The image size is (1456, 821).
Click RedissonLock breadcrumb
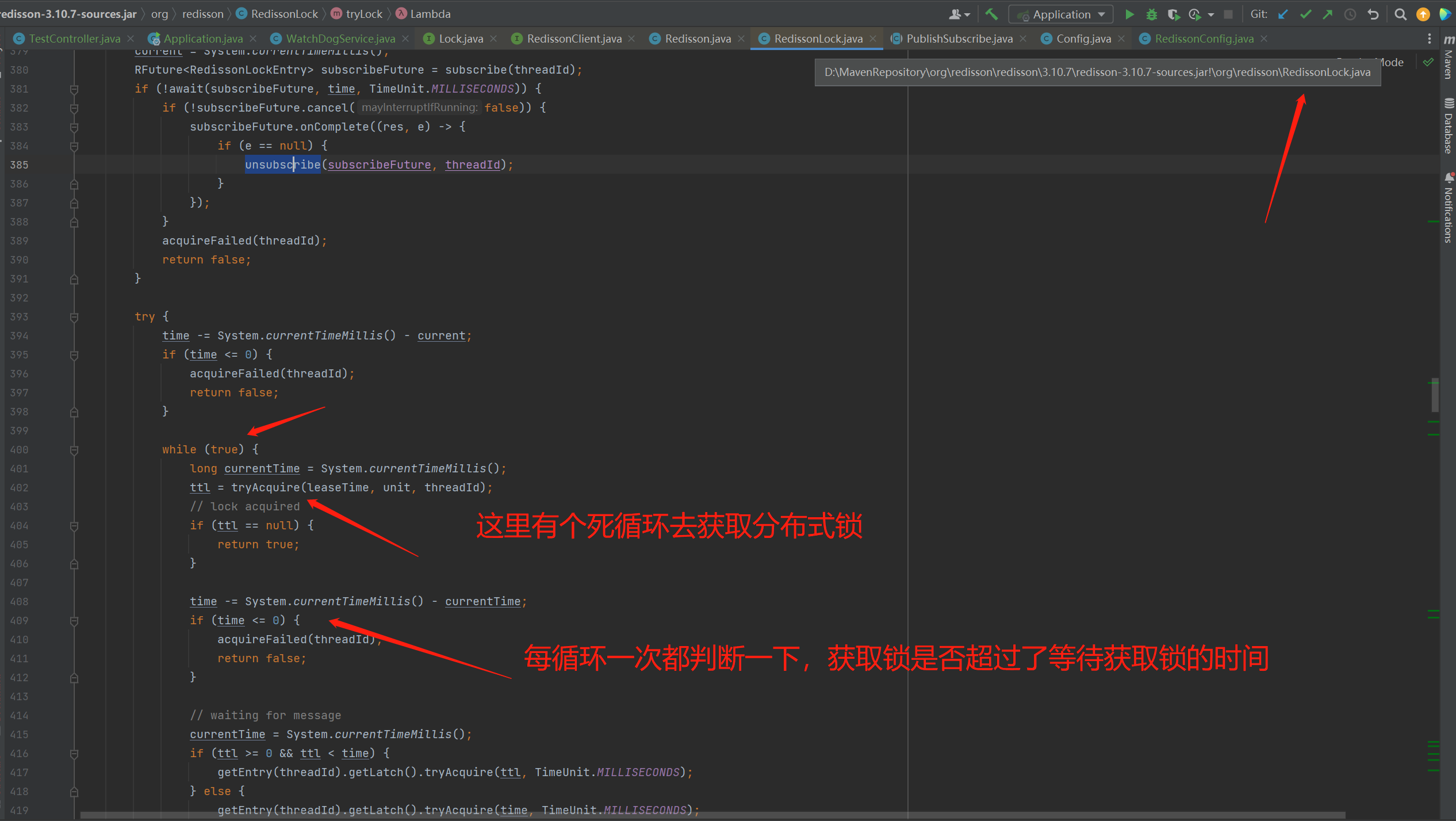277,14
